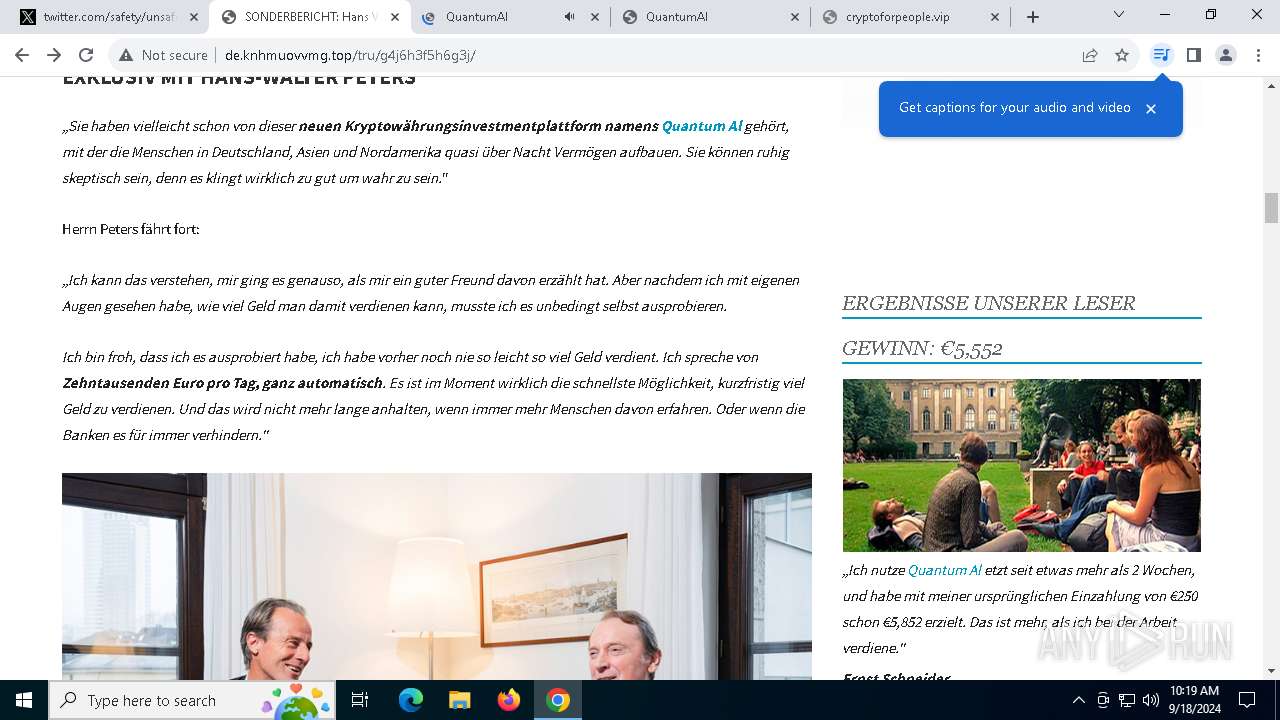This screenshot has width=1280, height=720.
Task: Click the interview photo of two men
Action: [x=437, y=576]
